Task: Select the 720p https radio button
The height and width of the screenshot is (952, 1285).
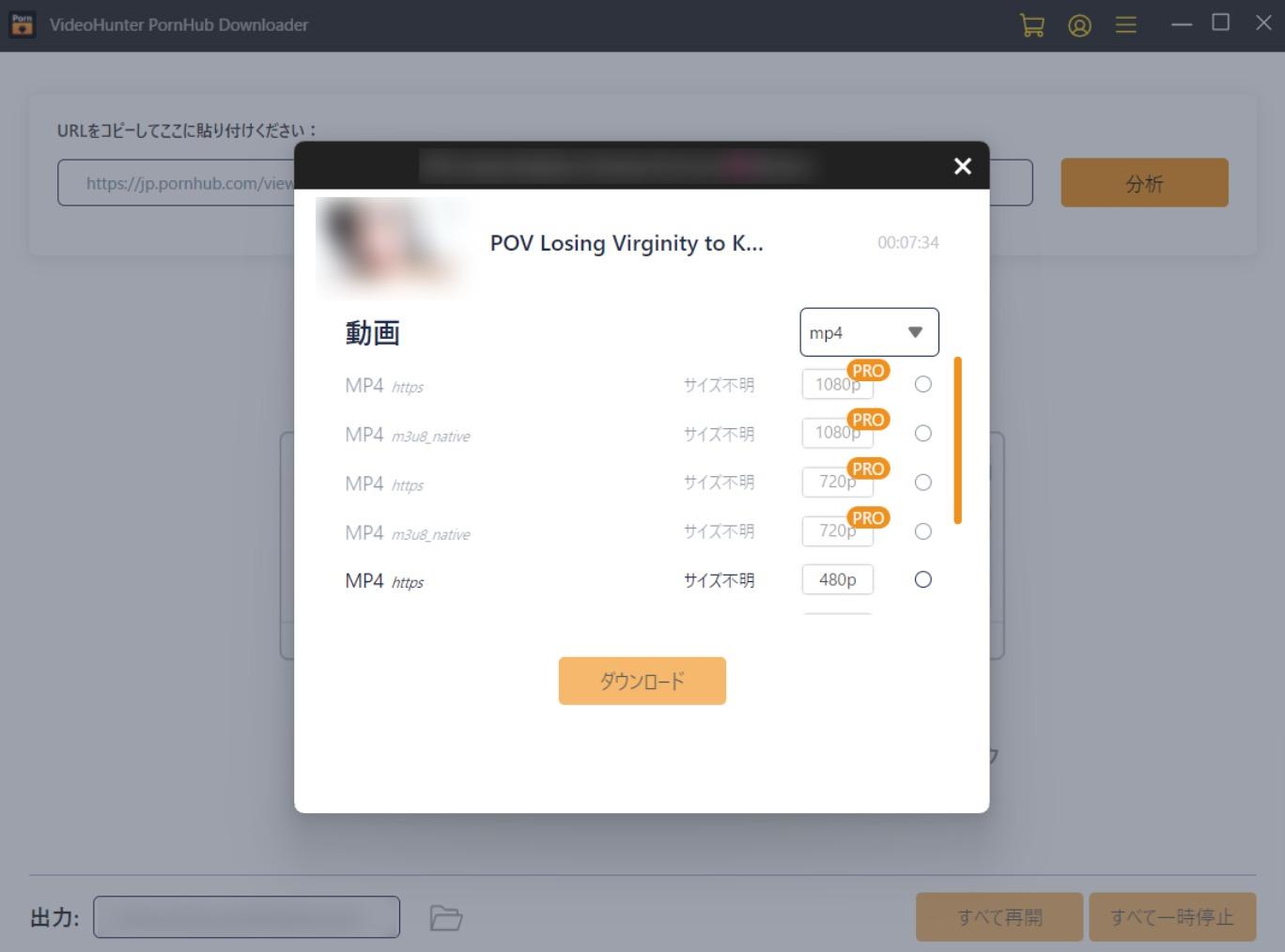Action: (923, 482)
